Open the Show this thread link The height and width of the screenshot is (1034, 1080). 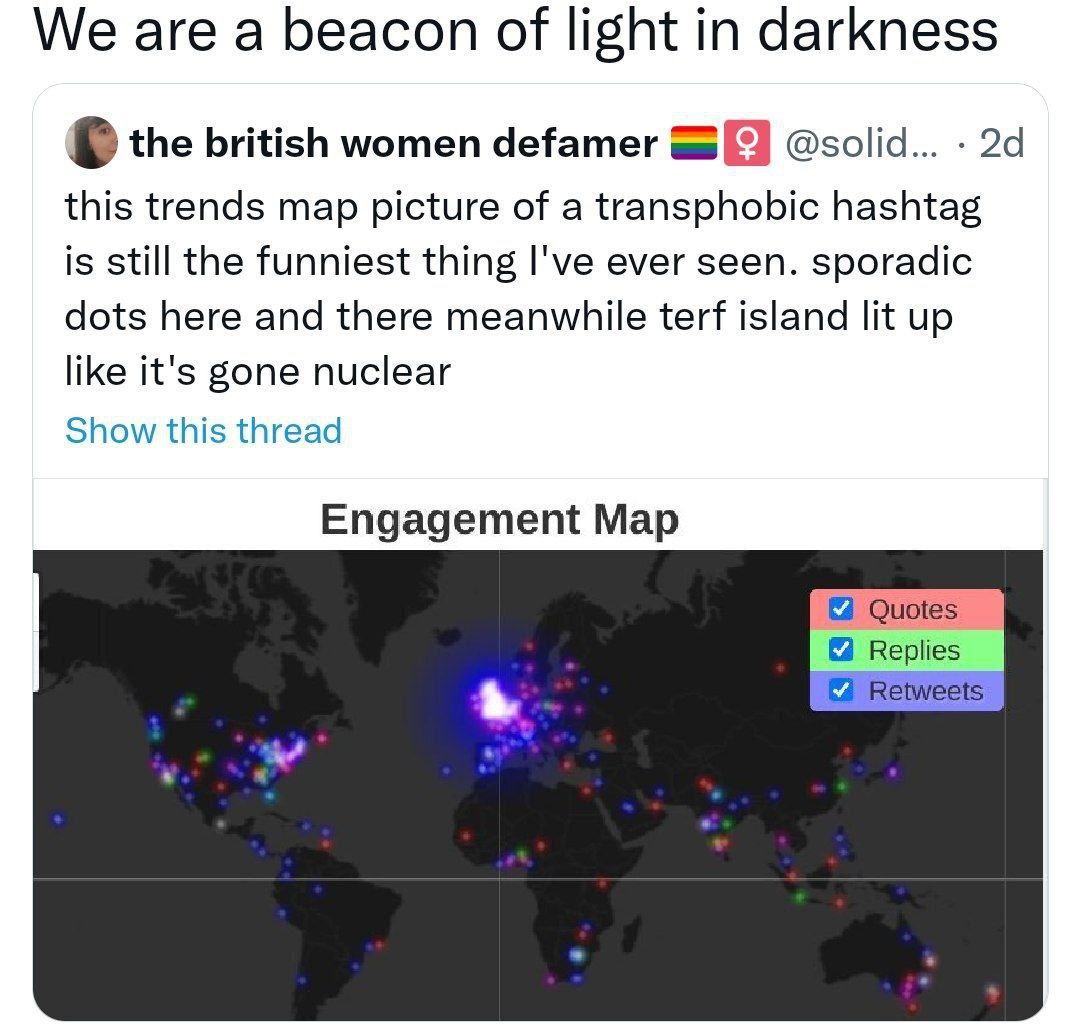[203, 431]
